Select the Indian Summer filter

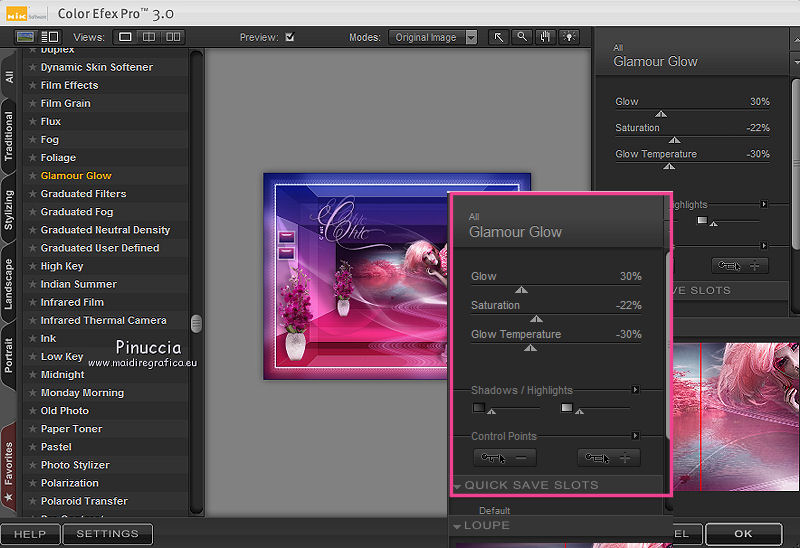(79, 284)
